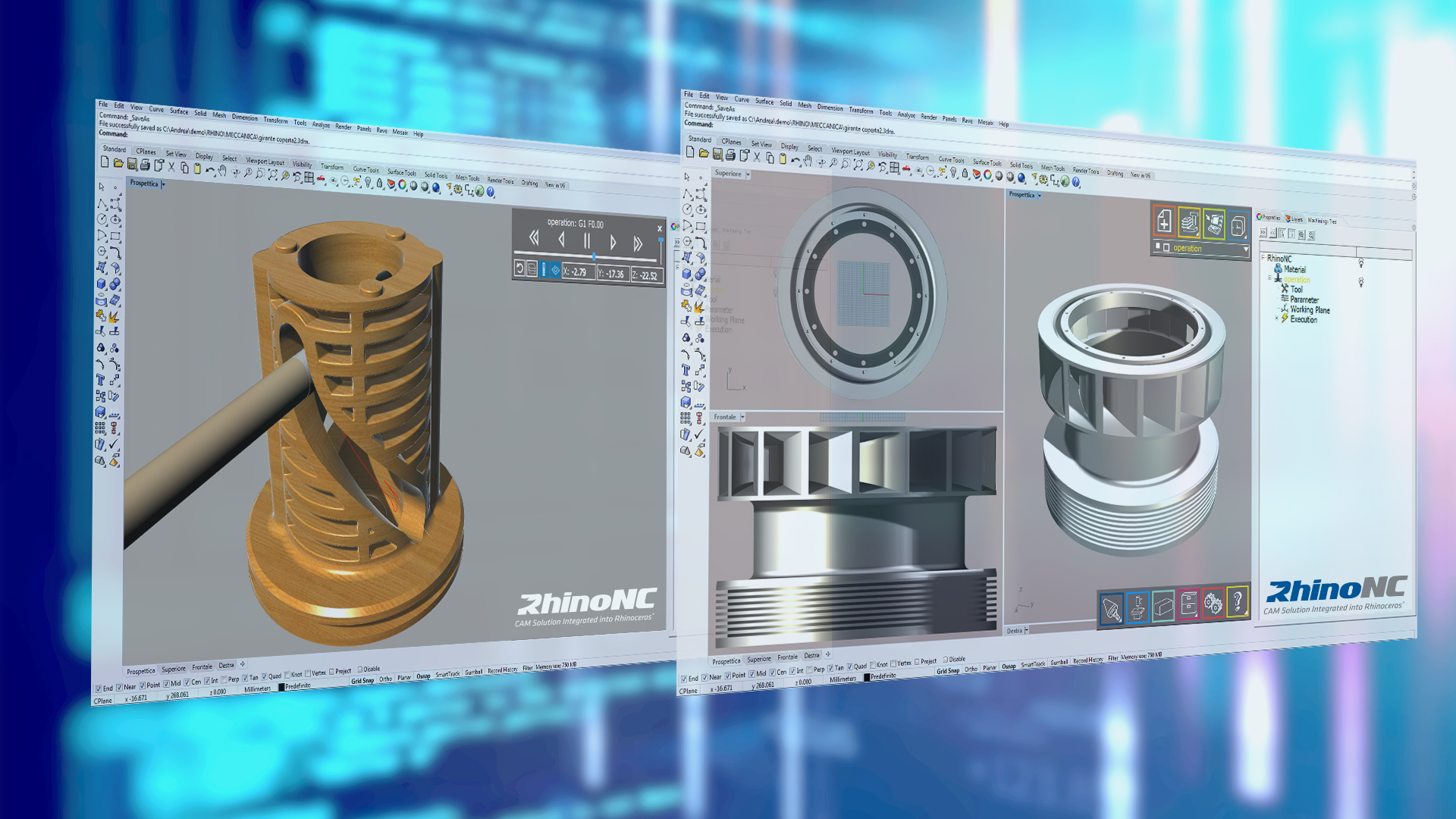Open the Mosaix menu in the left window
Viewport: 1456px width, 819px height.
[400, 132]
